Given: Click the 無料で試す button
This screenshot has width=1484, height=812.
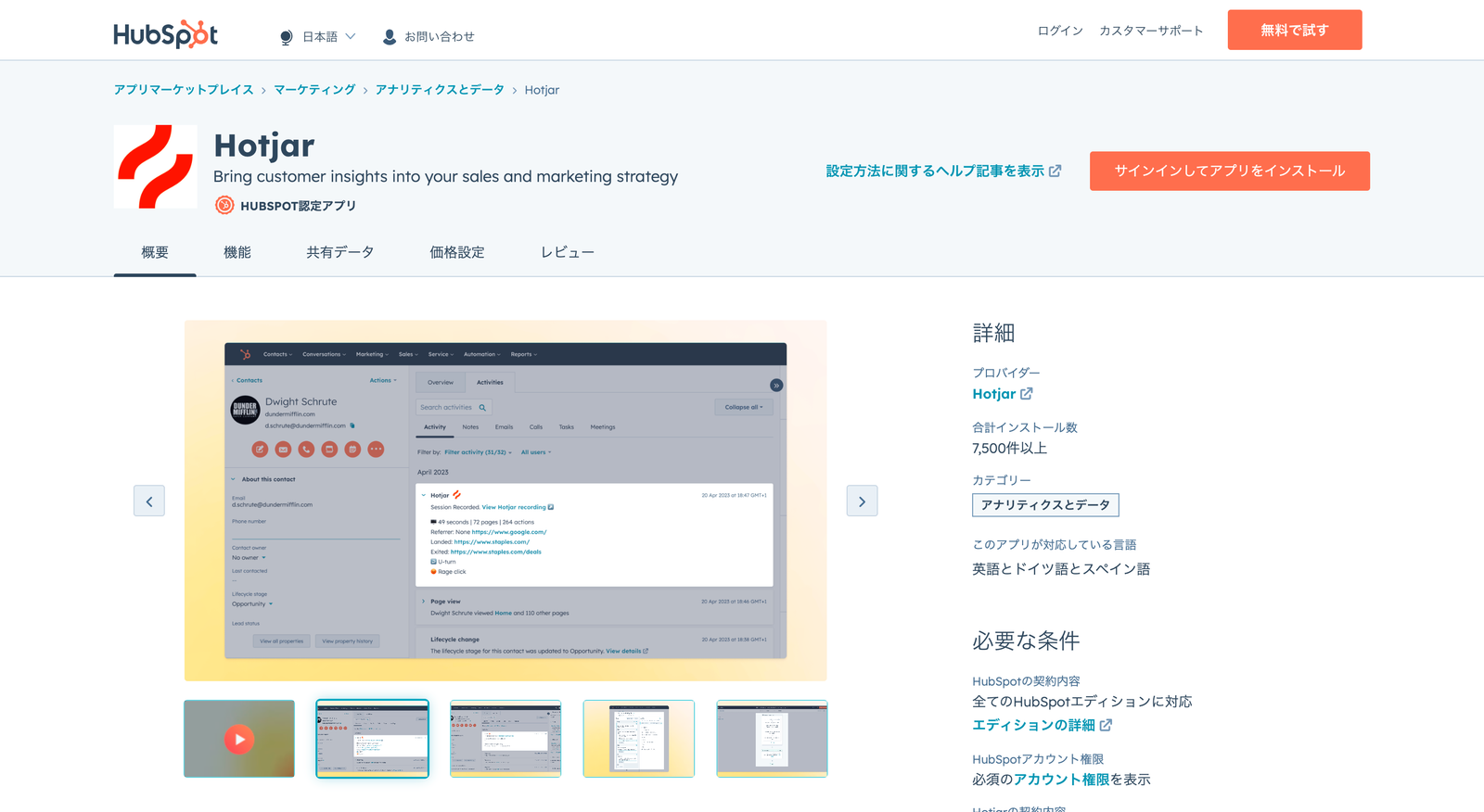Looking at the screenshot, I should [1295, 30].
